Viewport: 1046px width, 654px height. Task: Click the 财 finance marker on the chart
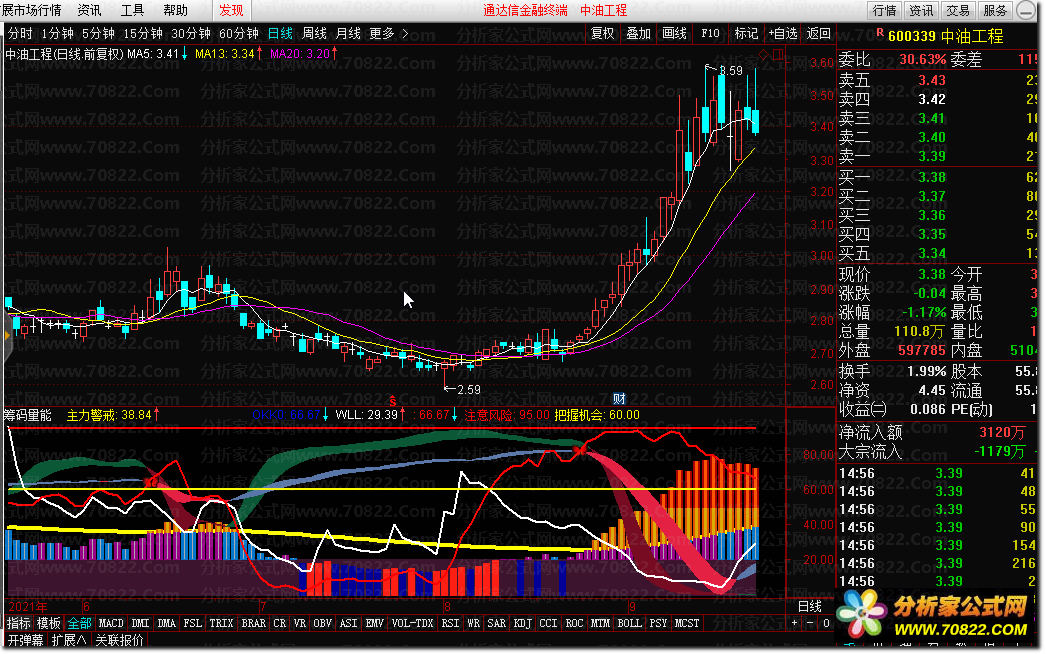coord(620,398)
